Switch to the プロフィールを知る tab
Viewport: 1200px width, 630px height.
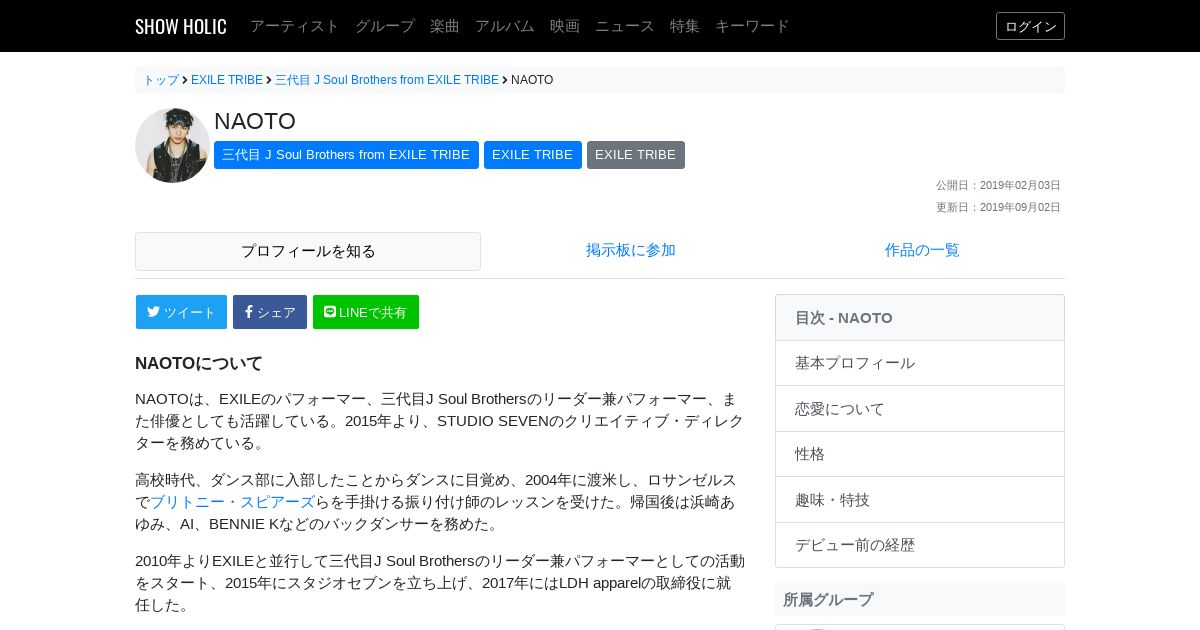coord(308,251)
